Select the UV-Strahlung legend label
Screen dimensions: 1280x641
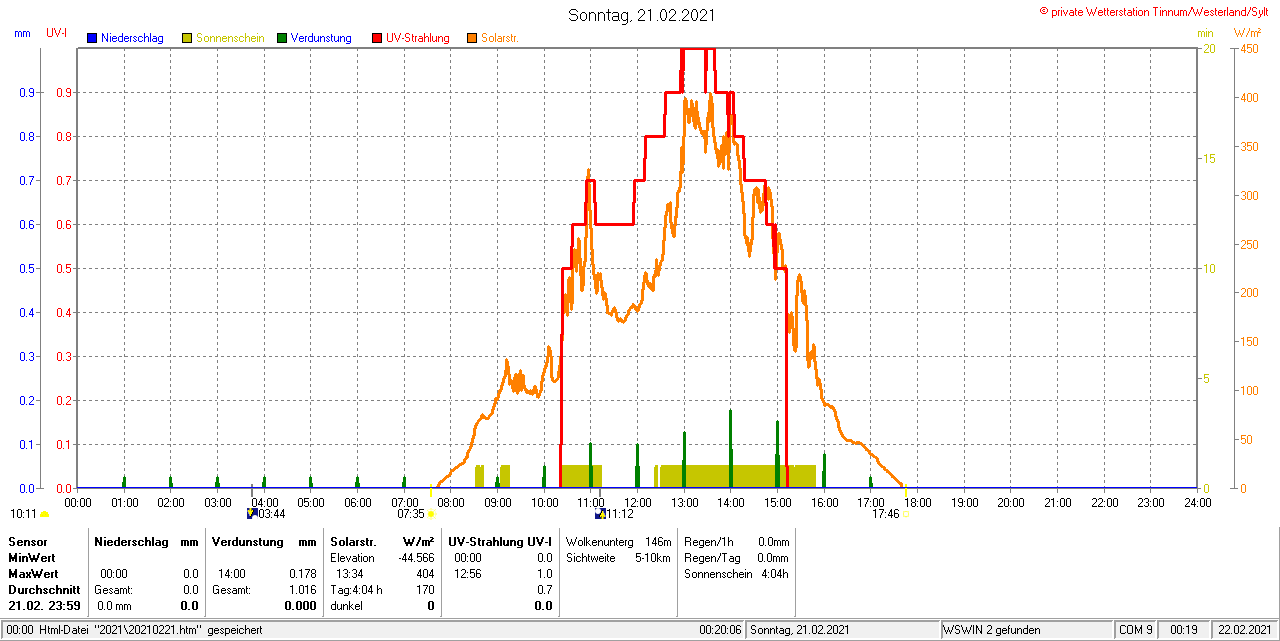419,38
